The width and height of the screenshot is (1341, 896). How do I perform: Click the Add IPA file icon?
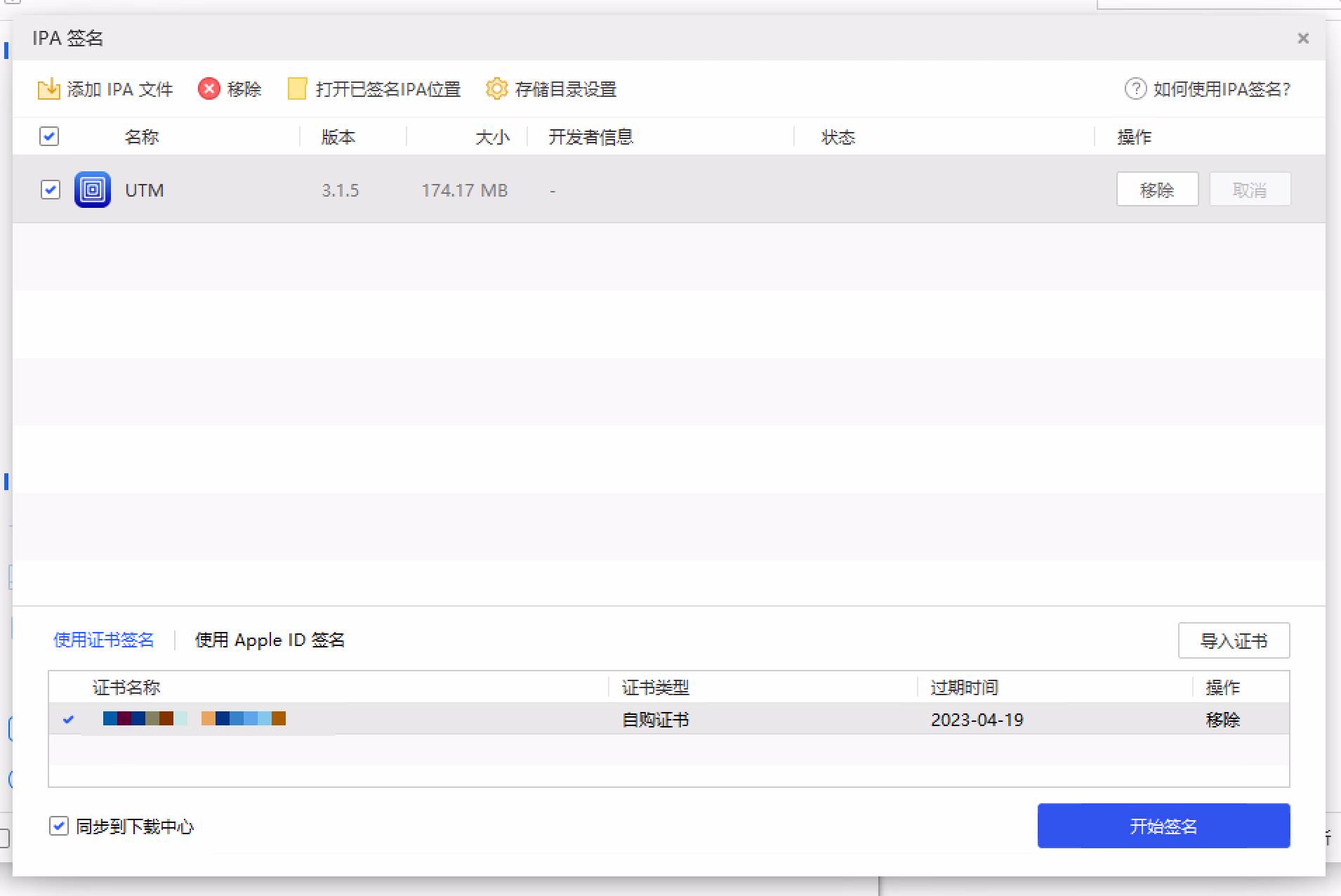48,89
